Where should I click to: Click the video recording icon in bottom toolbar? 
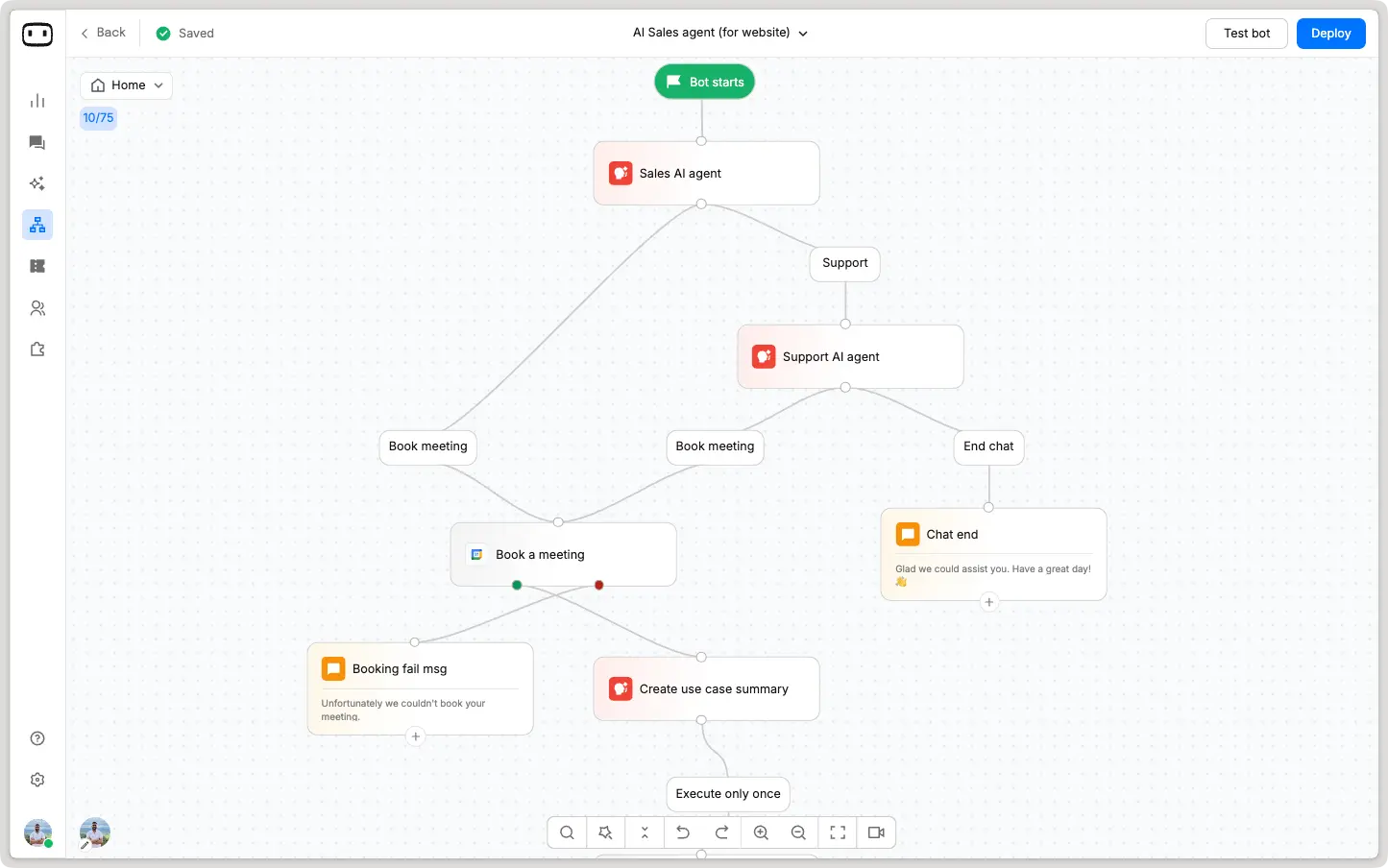[x=875, y=832]
